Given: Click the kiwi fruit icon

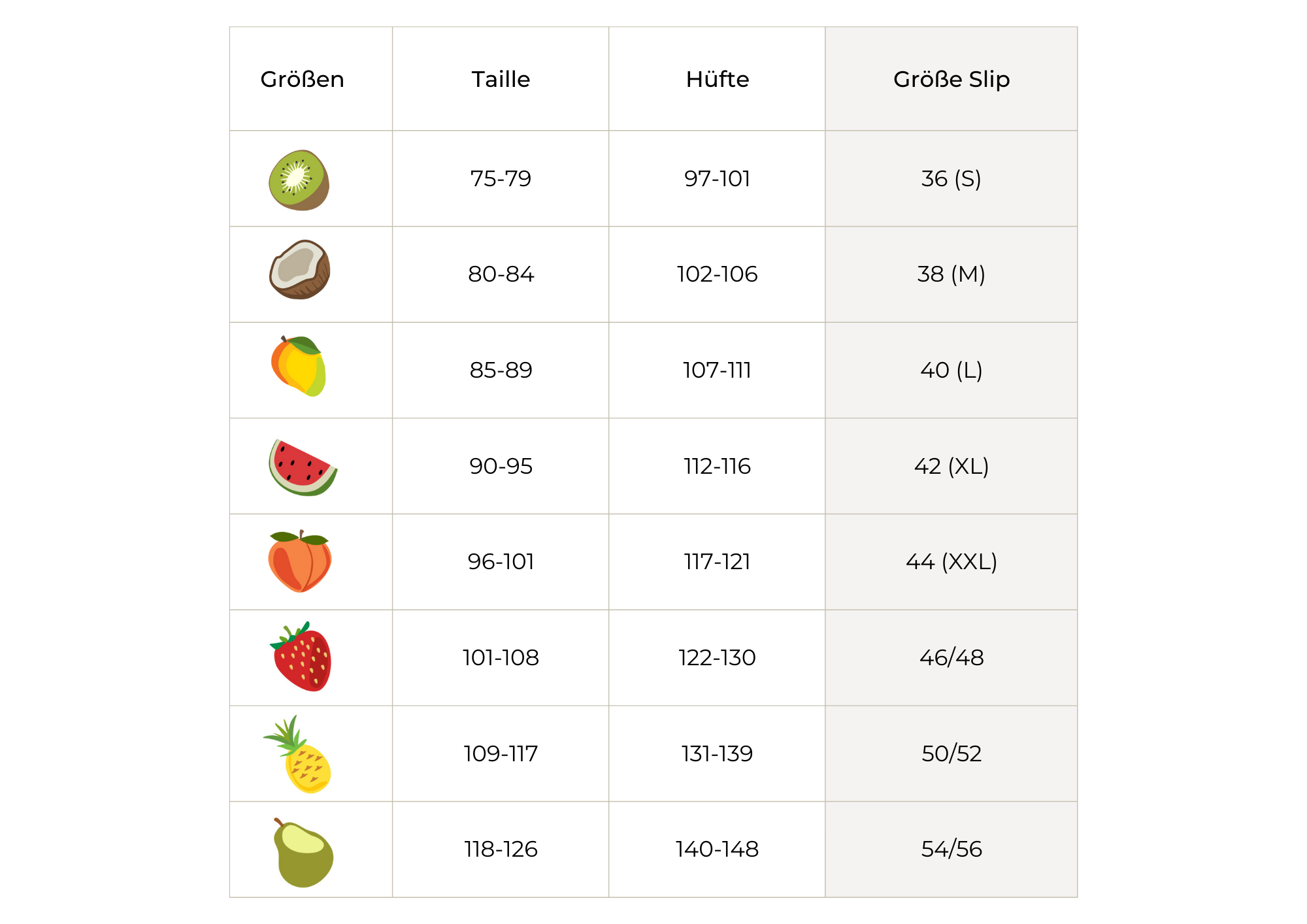Looking at the screenshot, I should pos(299,180).
